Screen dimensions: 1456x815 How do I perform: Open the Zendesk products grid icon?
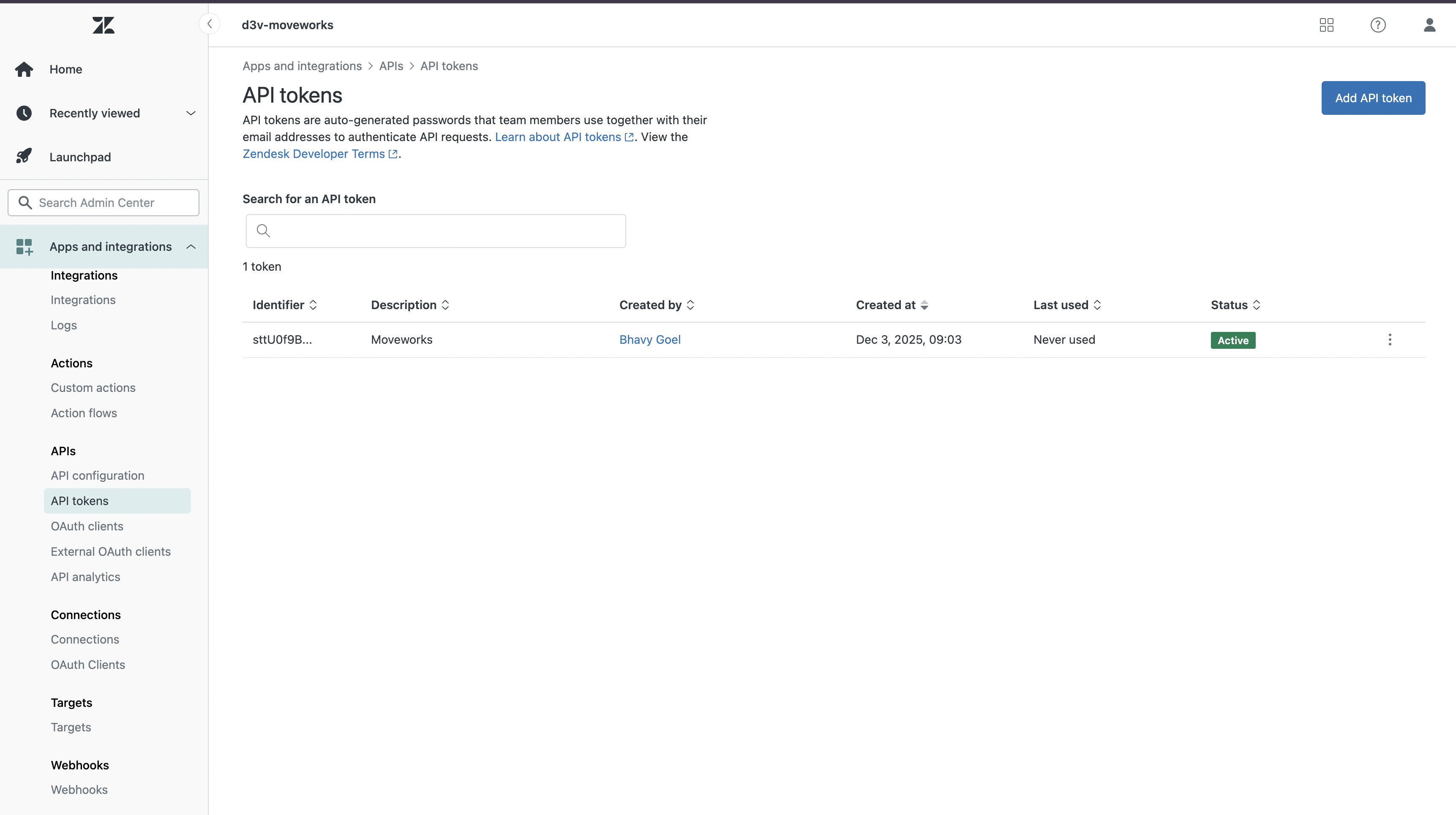pyautogui.click(x=1326, y=25)
